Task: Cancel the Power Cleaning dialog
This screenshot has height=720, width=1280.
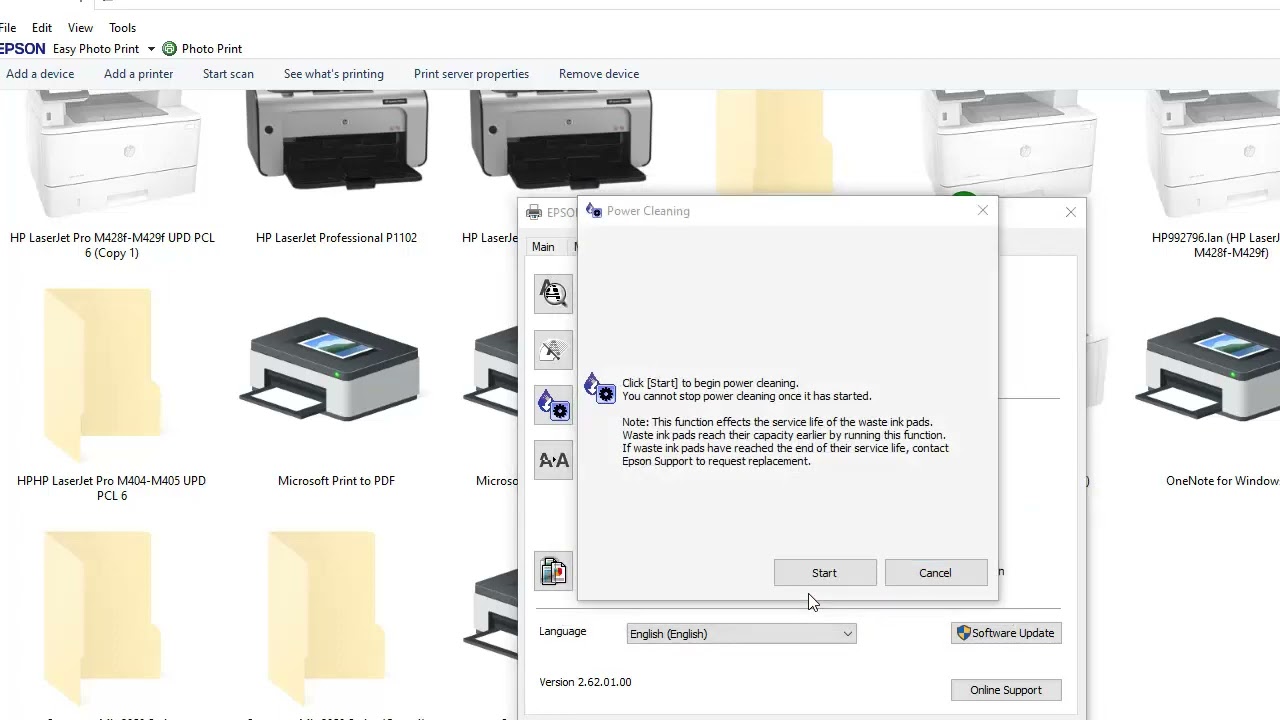Action: pyautogui.click(x=935, y=573)
